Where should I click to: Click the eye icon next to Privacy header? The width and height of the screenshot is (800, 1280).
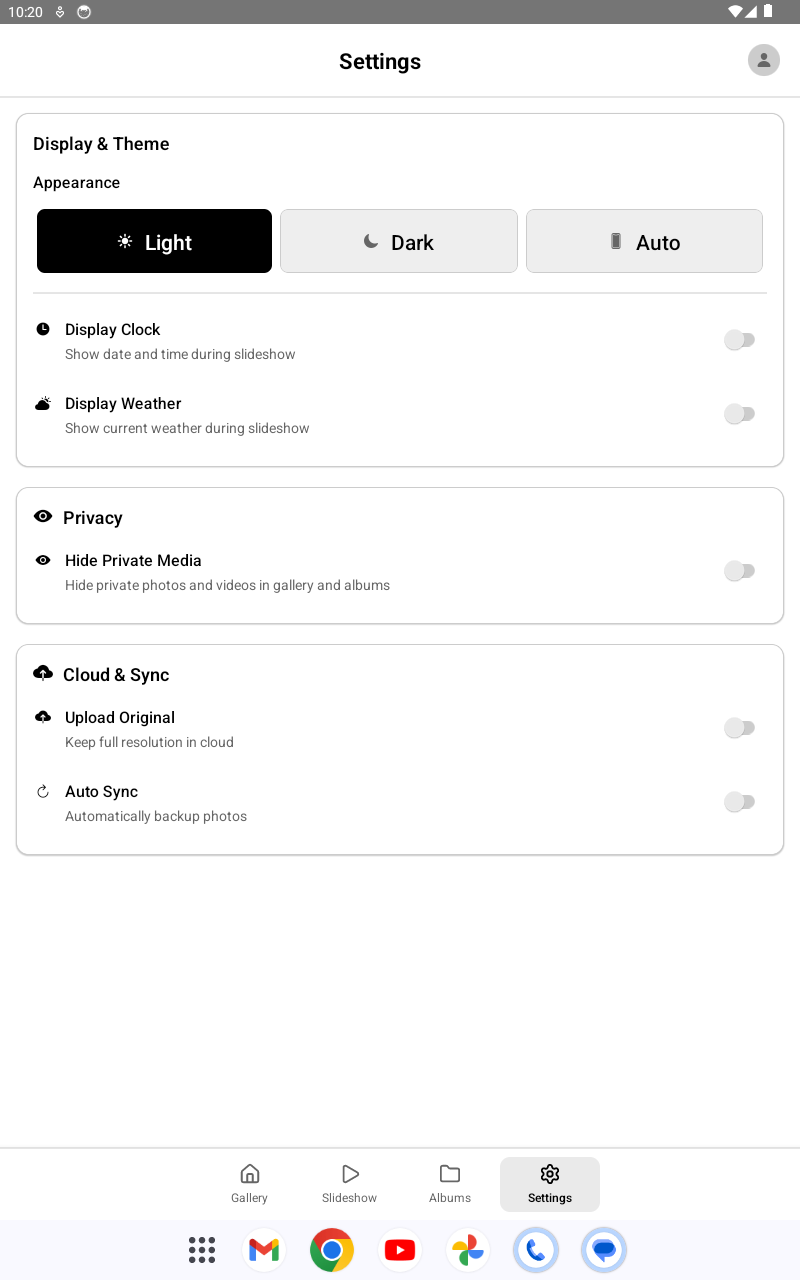tap(42, 516)
